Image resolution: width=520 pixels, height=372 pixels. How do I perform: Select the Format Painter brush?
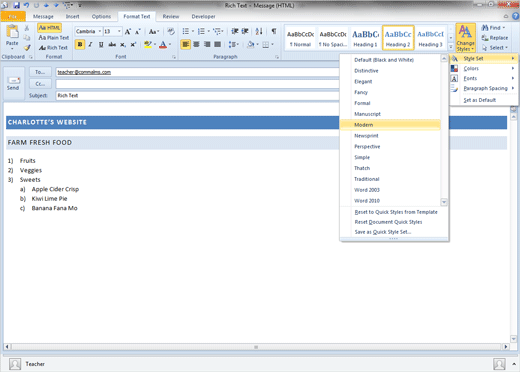(x=27, y=48)
